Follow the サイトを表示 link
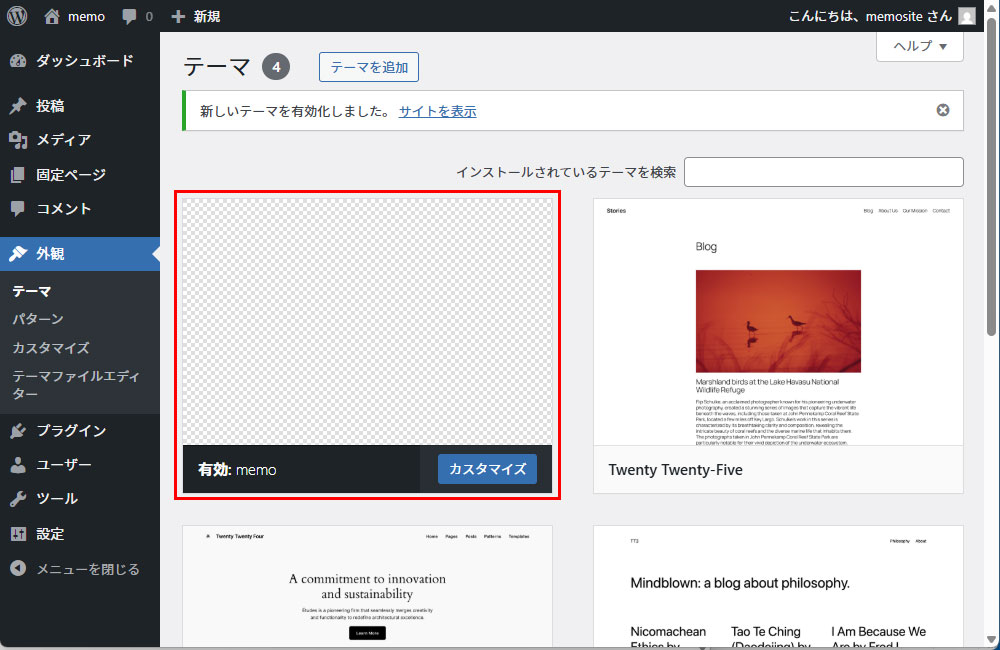Image resolution: width=1000 pixels, height=650 pixels. point(437,111)
